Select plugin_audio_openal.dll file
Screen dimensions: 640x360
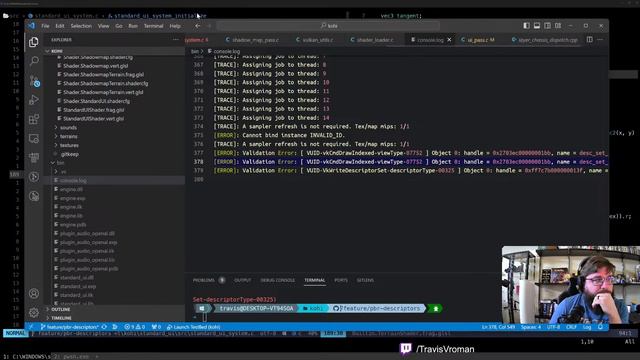point(87,233)
